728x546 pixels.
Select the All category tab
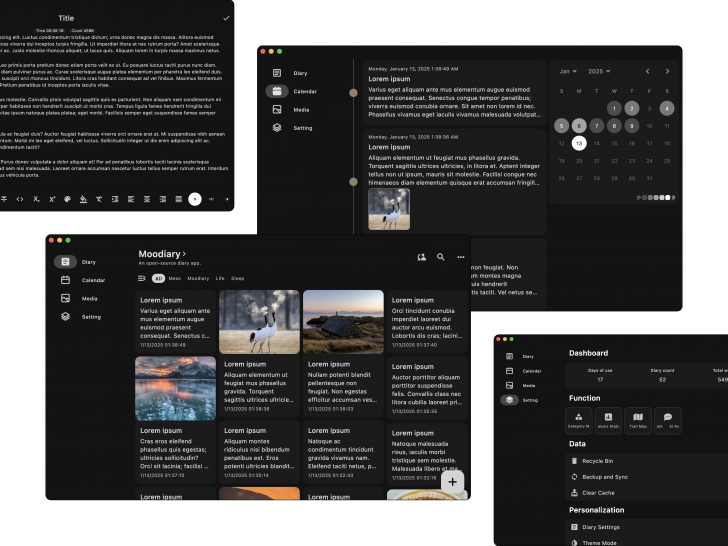[158, 279]
